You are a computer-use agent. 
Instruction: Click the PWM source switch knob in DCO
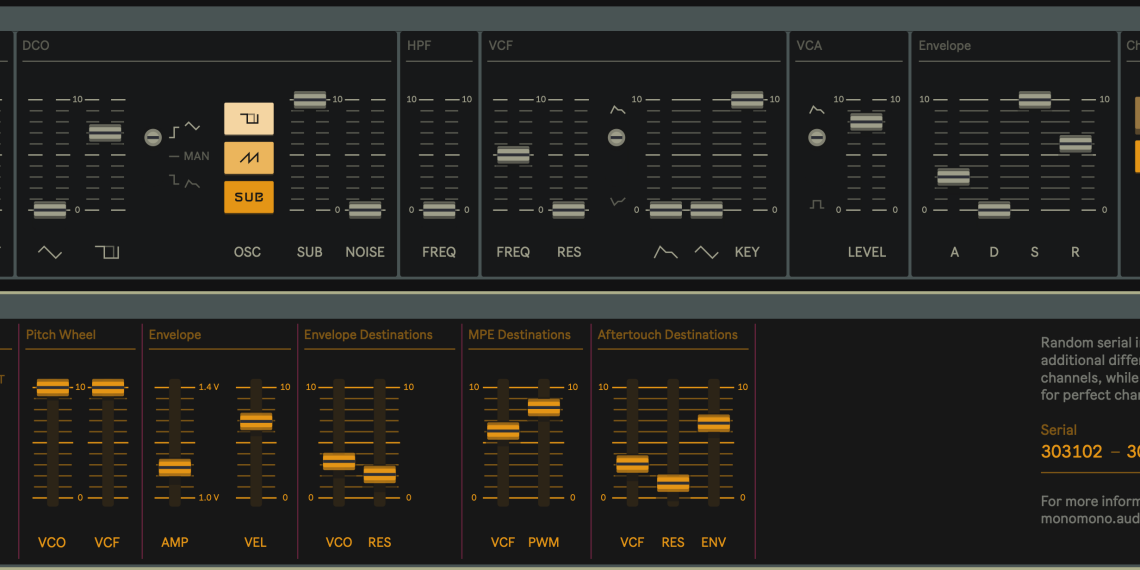153,138
